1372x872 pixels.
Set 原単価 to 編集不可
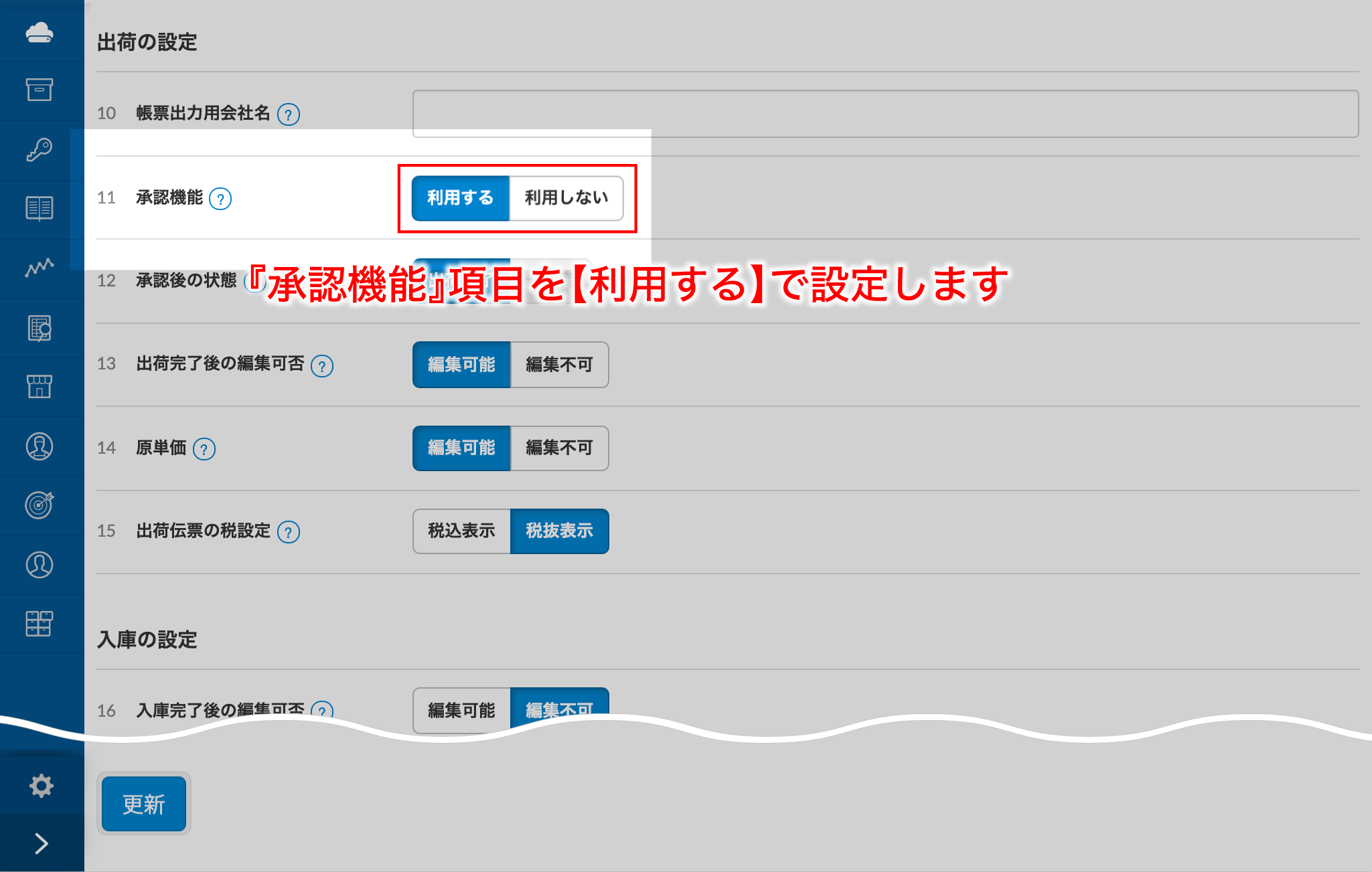click(x=560, y=448)
